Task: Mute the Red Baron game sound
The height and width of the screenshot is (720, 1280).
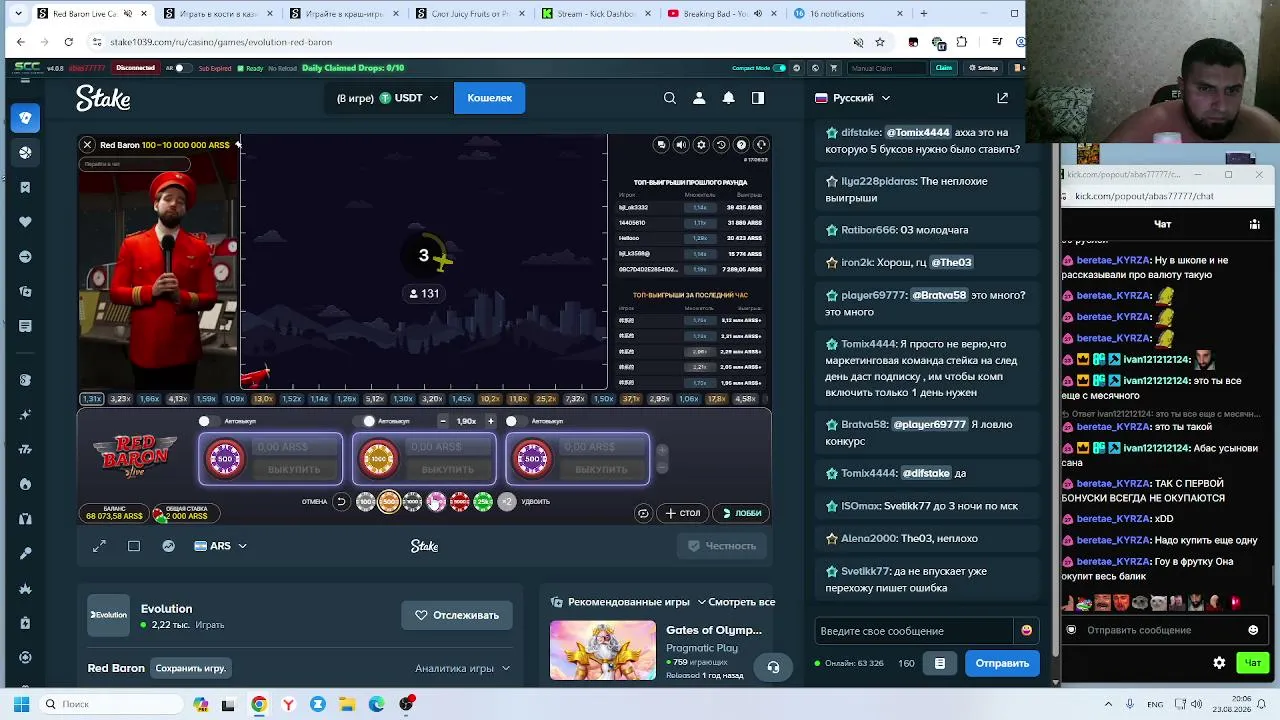Action: [681, 145]
